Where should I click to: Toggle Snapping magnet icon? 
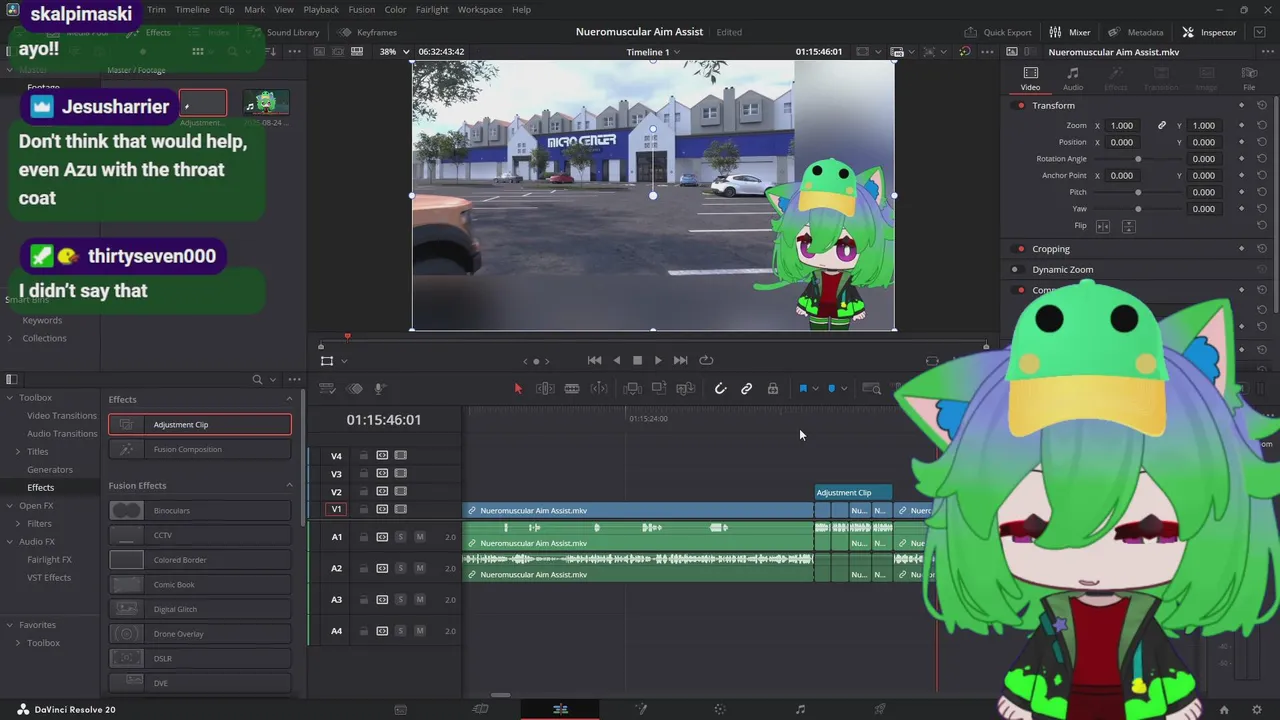720,388
